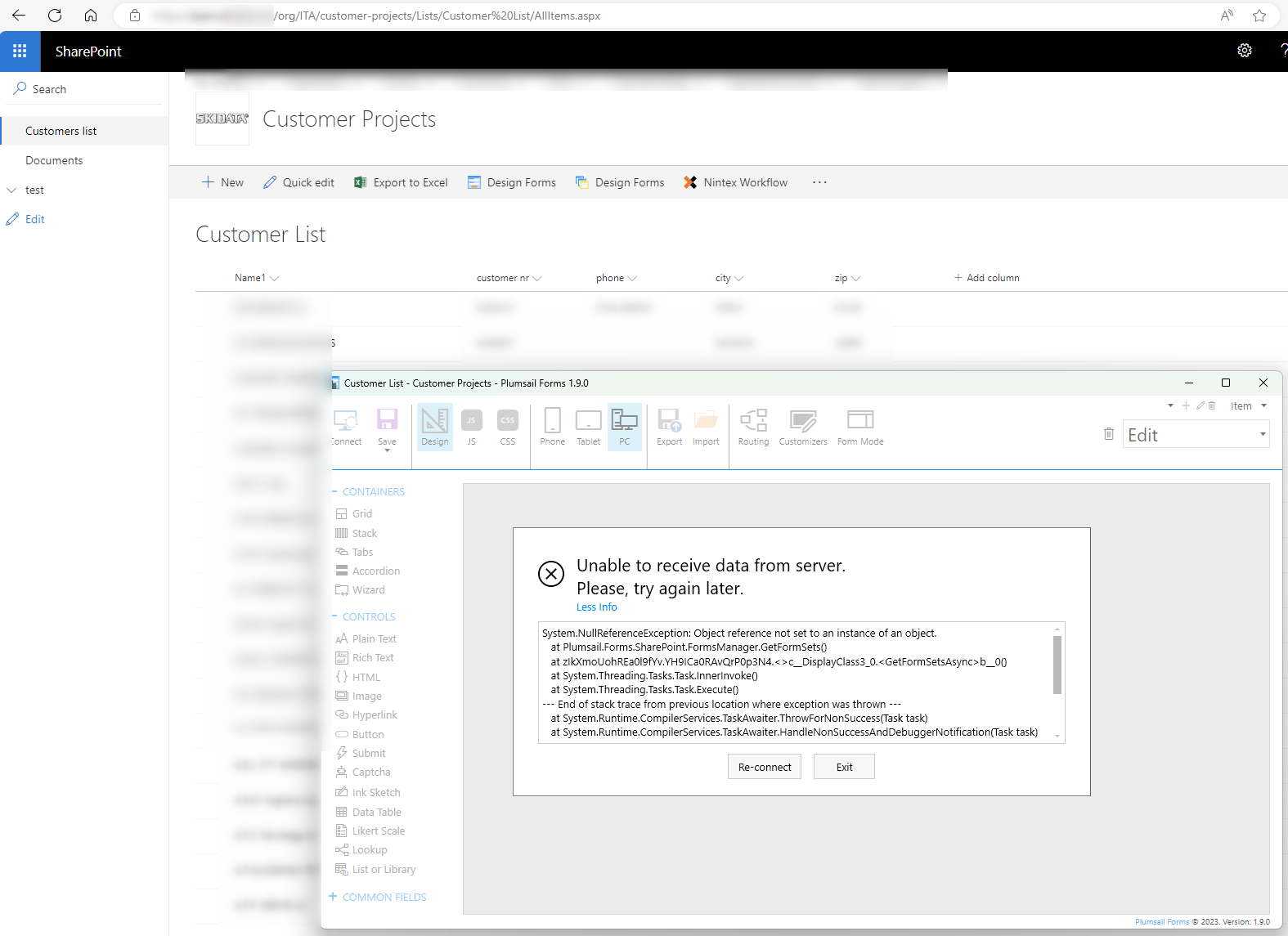The height and width of the screenshot is (936, 1288).
Task: Collapse the CONTAINERS section
Action: tap(335, 491)
